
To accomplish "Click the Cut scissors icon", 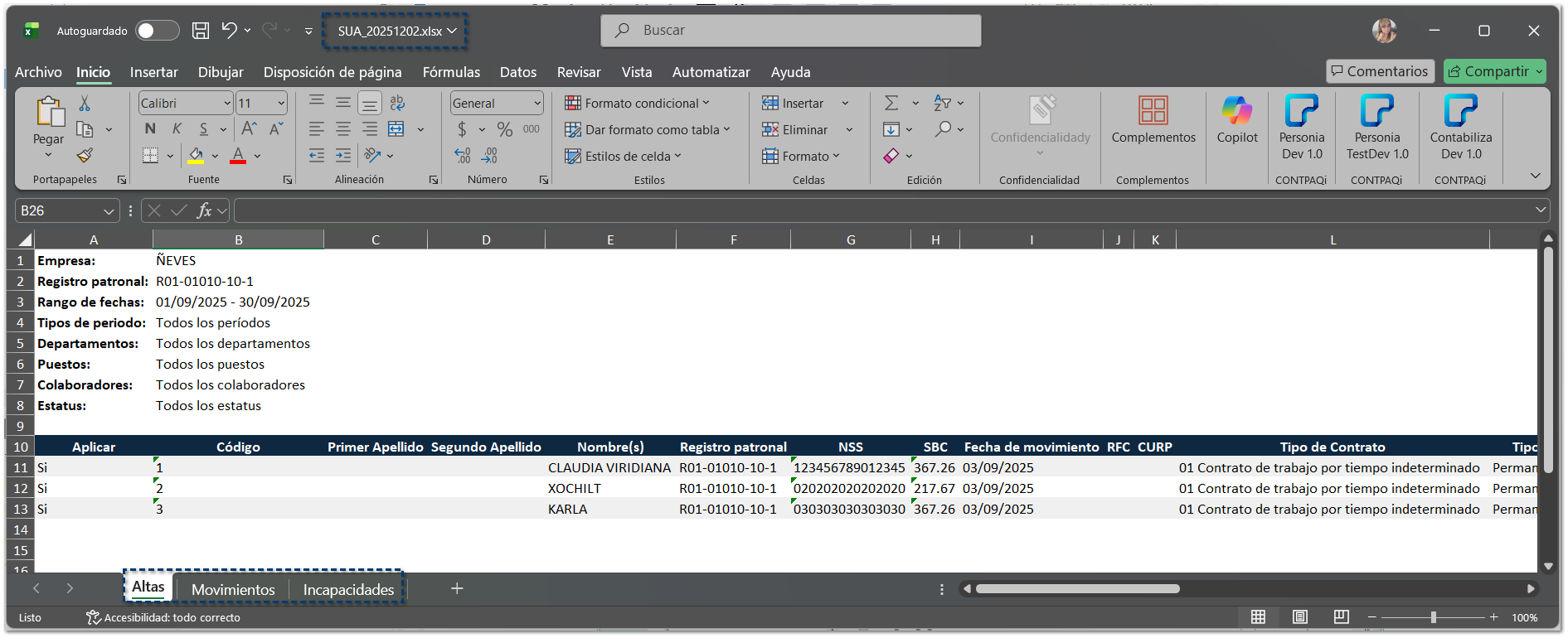I will pos(85,104).
